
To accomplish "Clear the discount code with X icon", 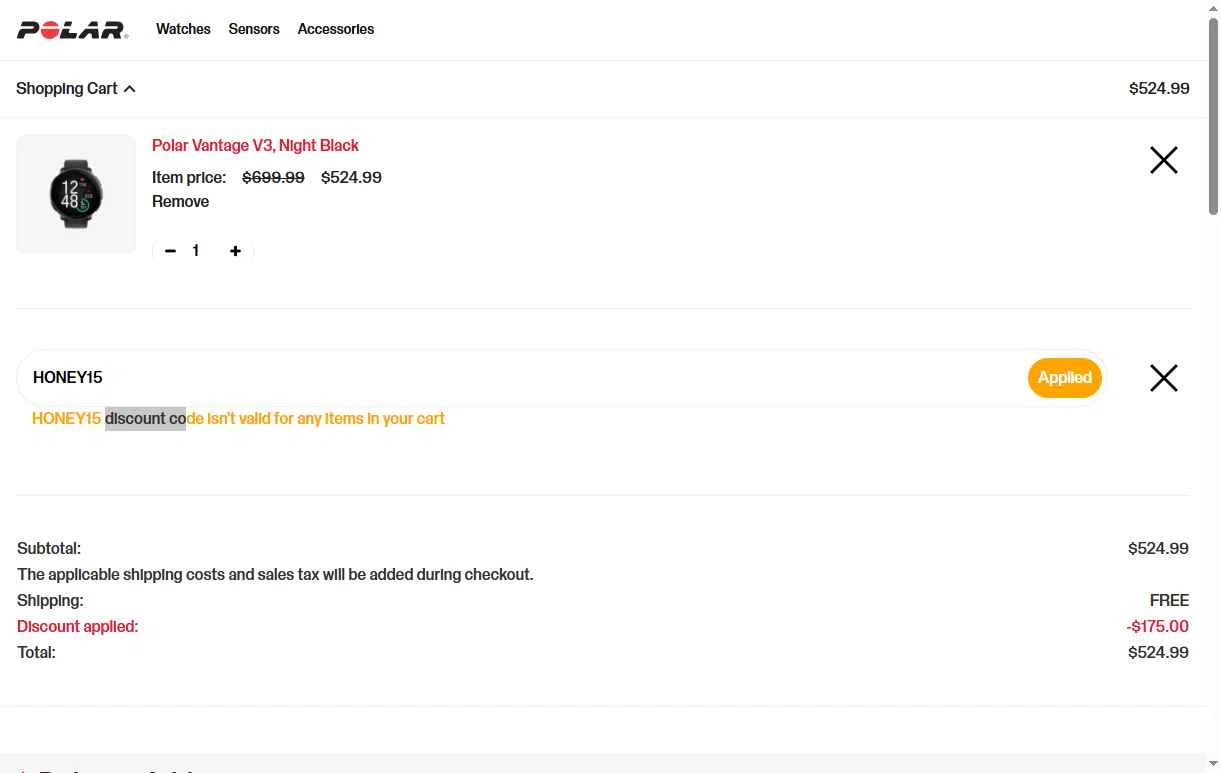I will pos(1164,378).
